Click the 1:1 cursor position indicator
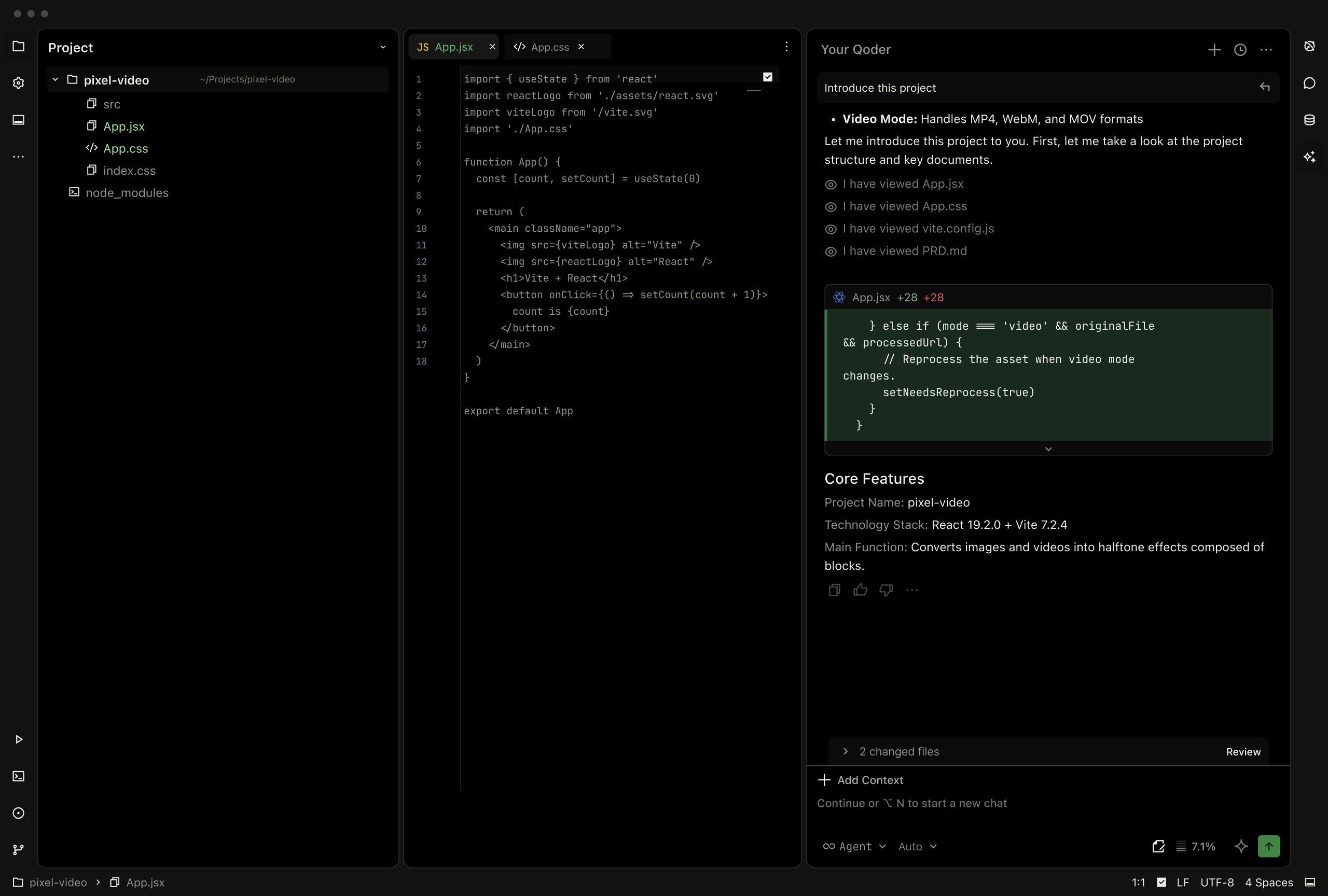The width and height of the screenshot is (1328, 896). pos(1138,883)
